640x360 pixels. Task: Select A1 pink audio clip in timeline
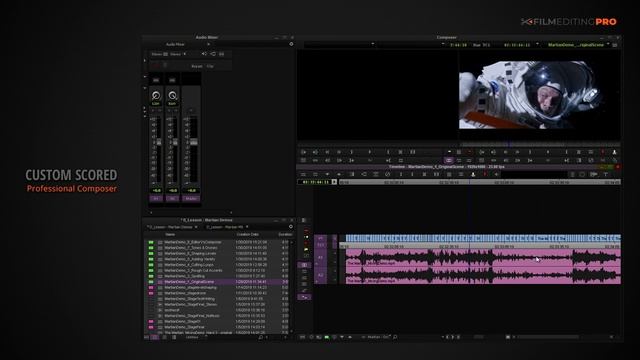[483, 258]
